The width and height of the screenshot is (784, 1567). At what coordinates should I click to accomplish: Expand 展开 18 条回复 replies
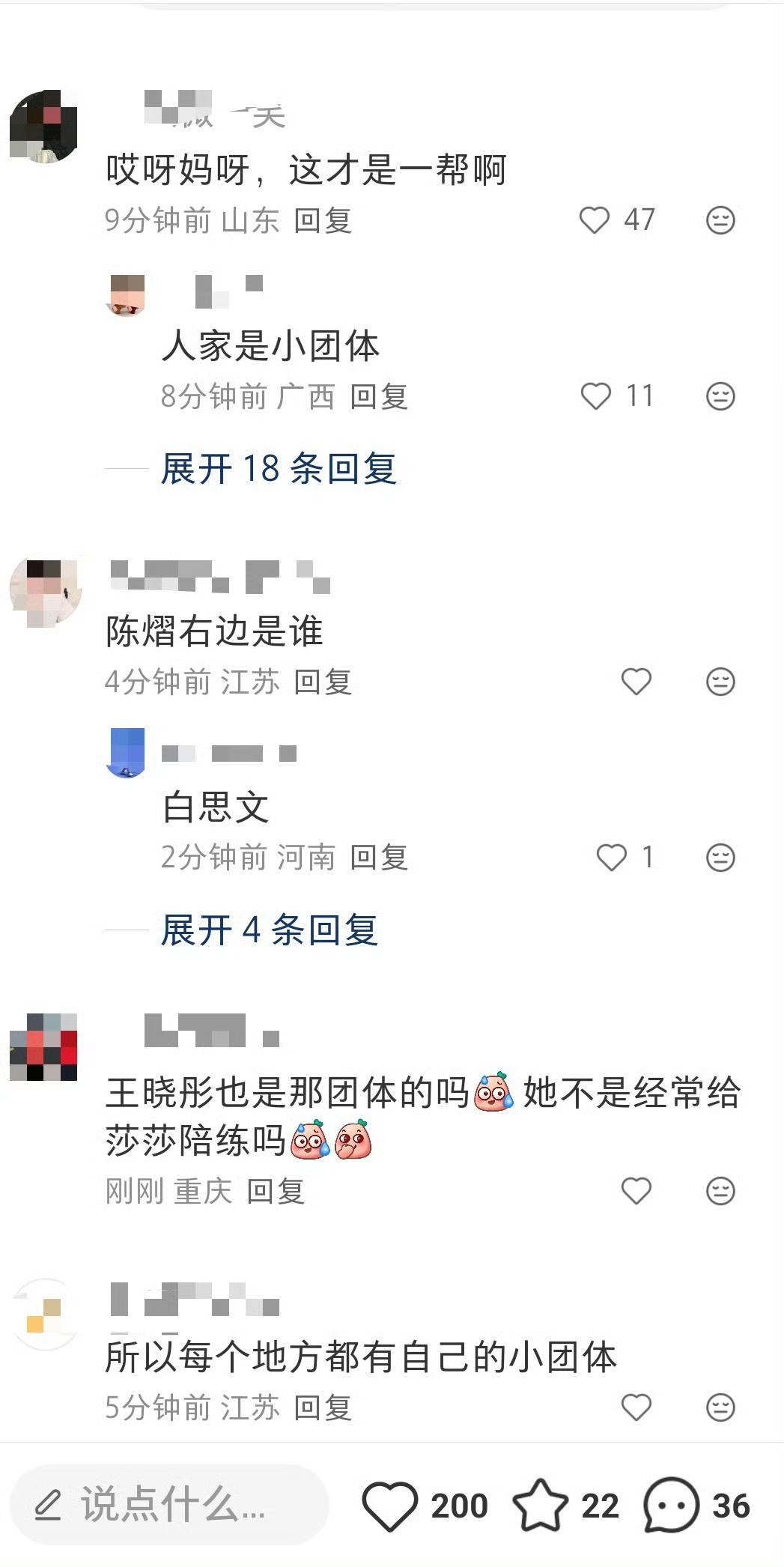pos(279,469)
